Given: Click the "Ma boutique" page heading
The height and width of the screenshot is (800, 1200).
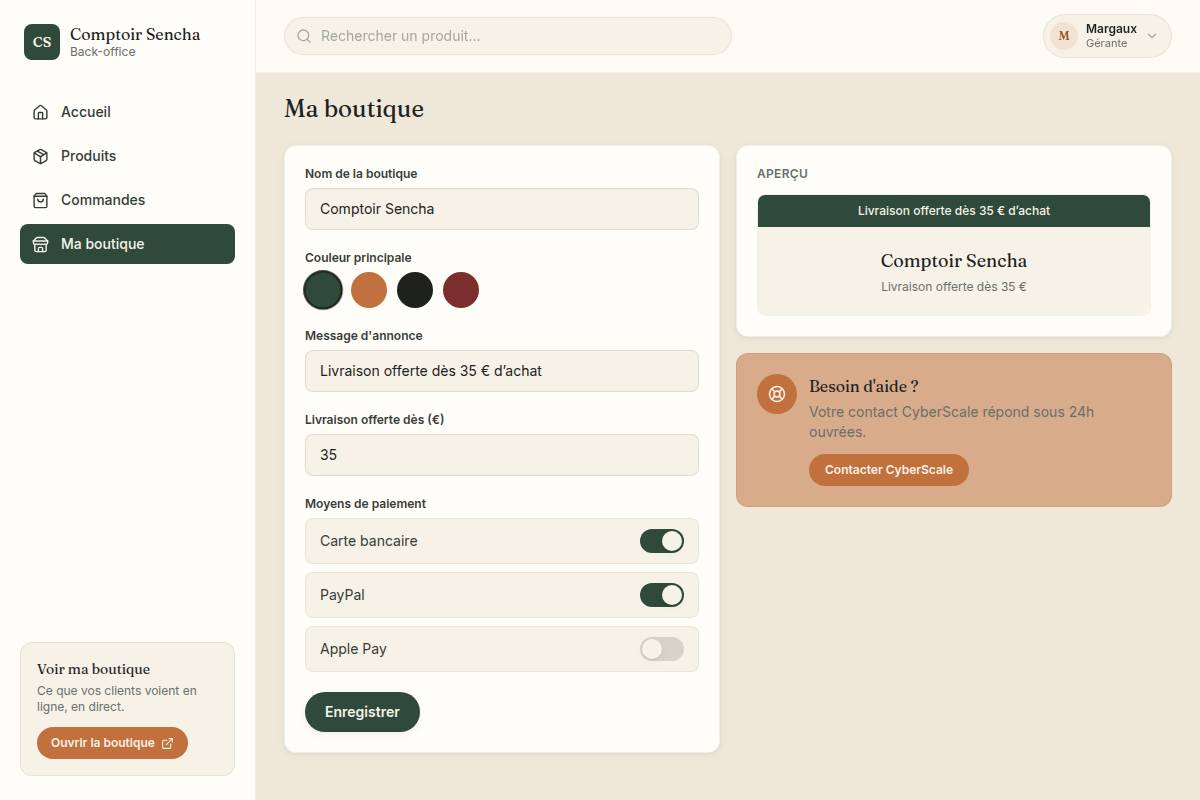Looking at the screenshot, I should click(x=354, y=109).
